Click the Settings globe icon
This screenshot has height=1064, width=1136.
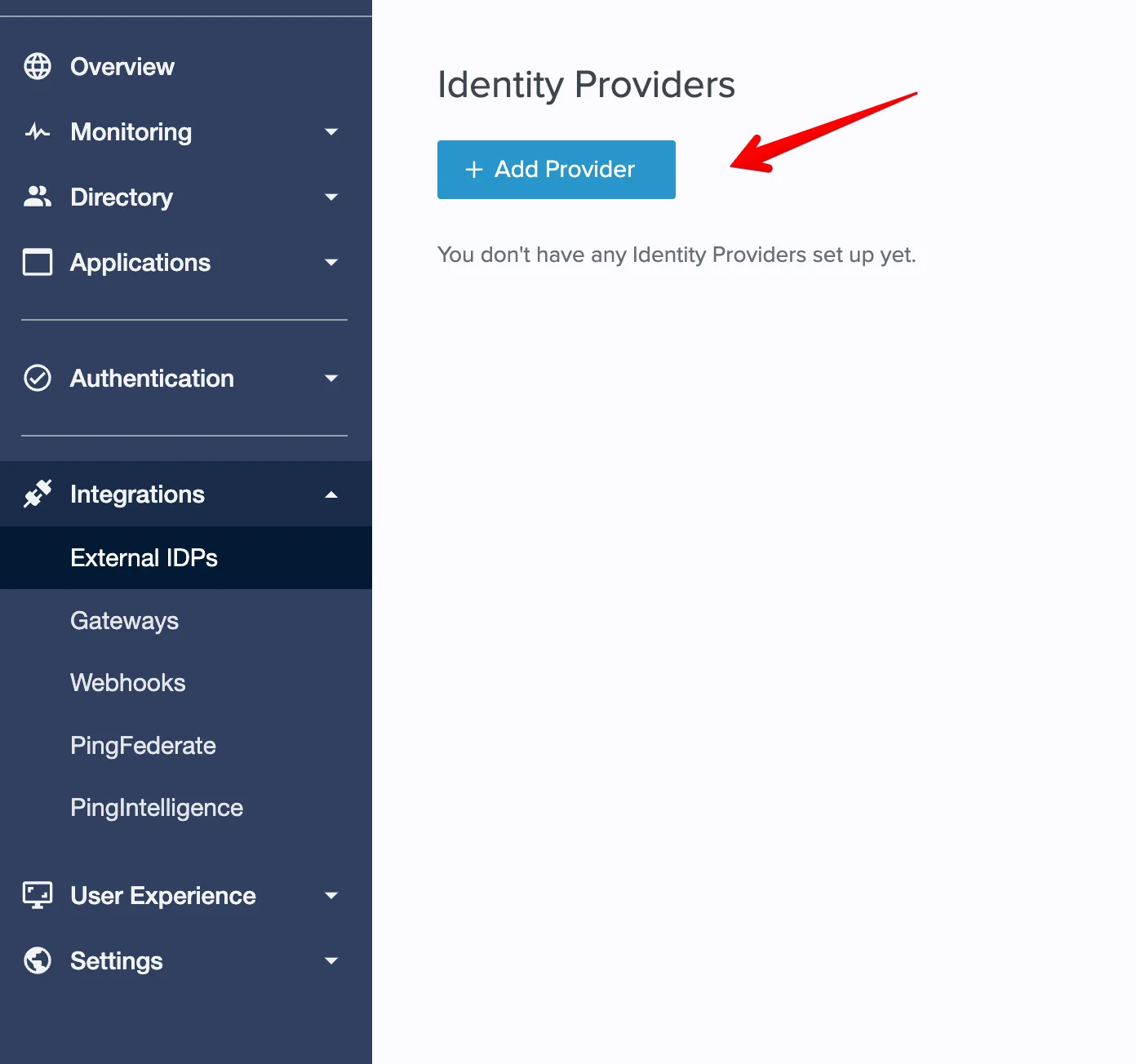[x=38, y=960]
